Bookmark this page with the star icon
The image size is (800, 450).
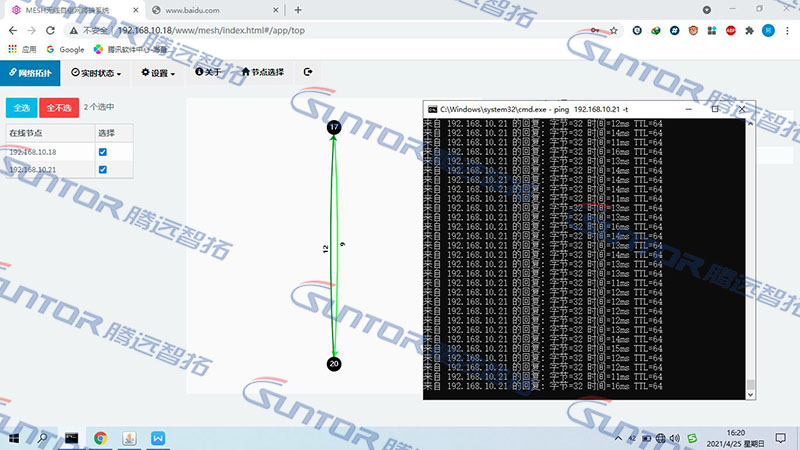pos(611,30)
